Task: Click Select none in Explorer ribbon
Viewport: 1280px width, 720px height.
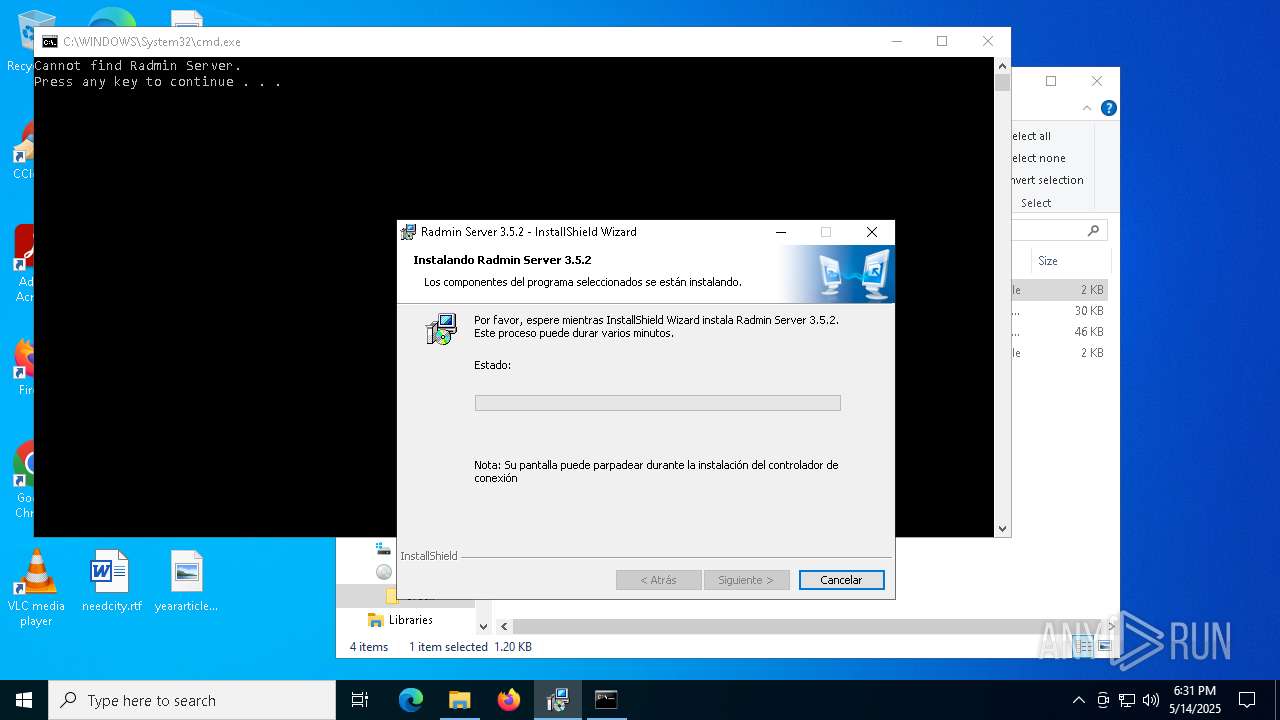Action: [x=1037, y=158]
